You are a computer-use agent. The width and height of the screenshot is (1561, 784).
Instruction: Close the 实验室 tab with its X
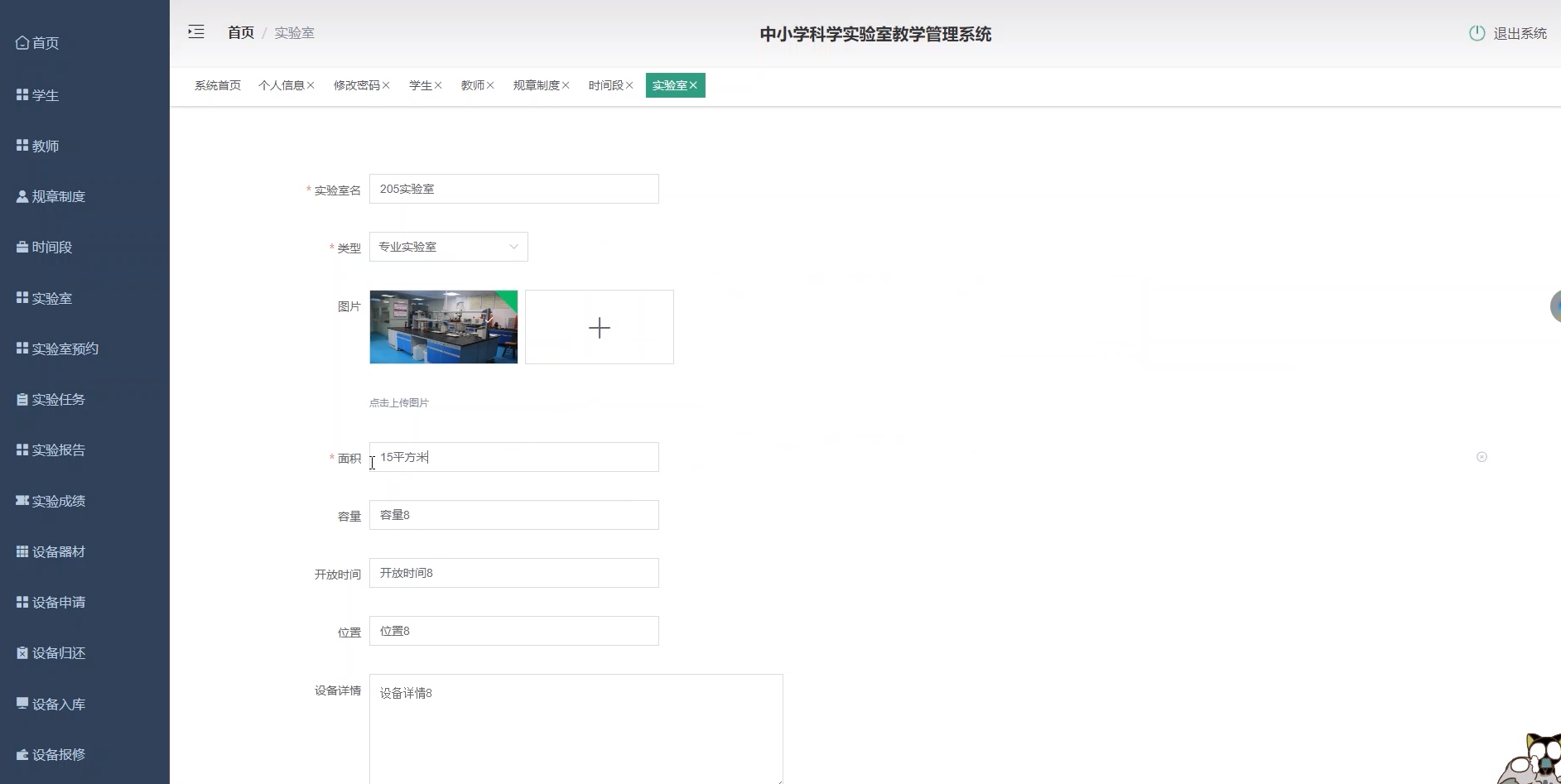[x=694, y=85]
